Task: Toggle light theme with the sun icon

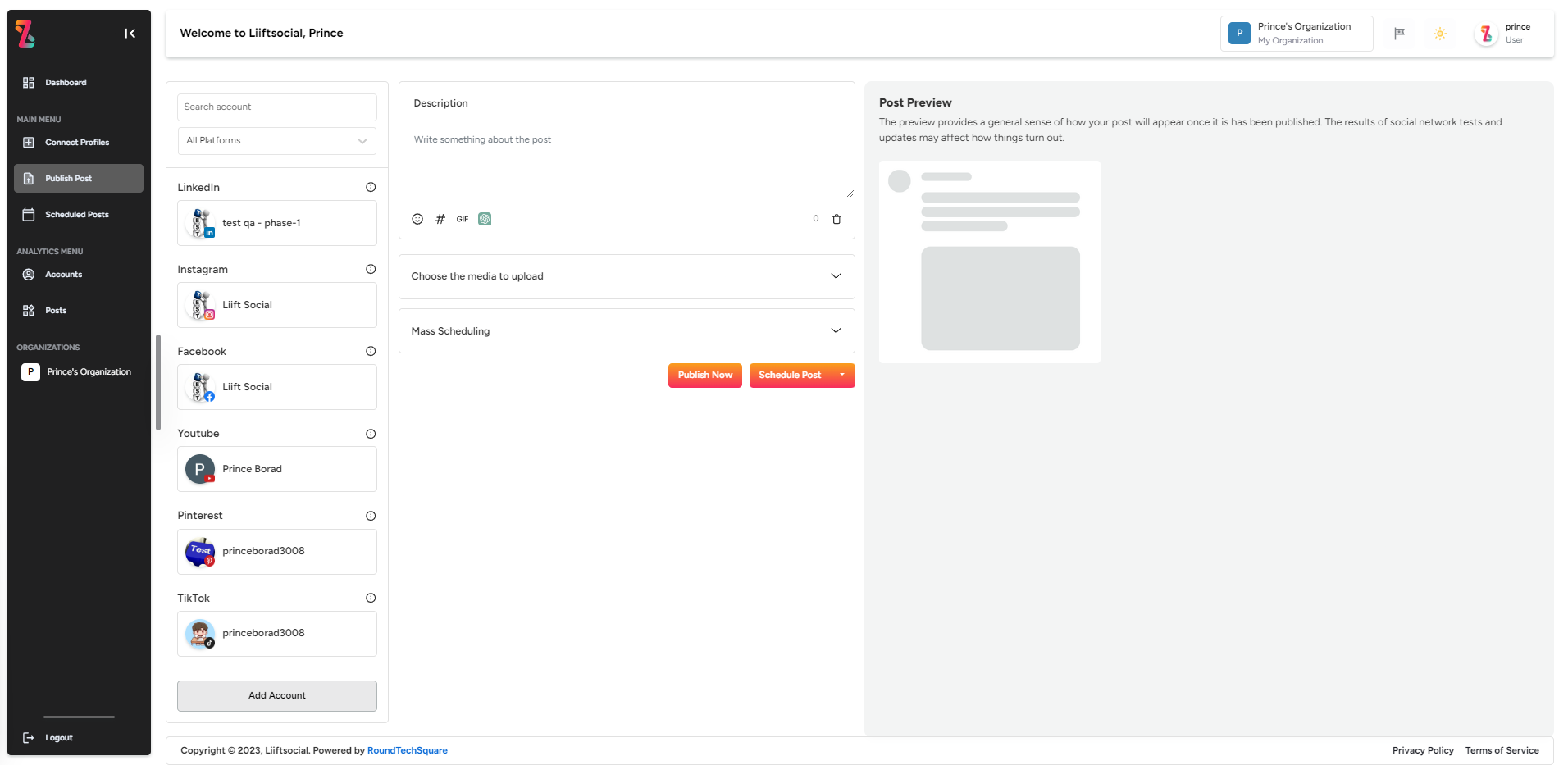Action: pyautogui.click(x=1440, y=33)
